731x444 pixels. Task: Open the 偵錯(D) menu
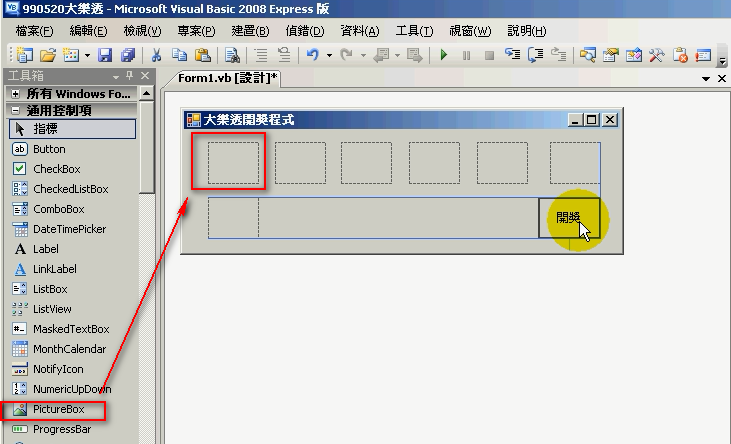[305, 31]
